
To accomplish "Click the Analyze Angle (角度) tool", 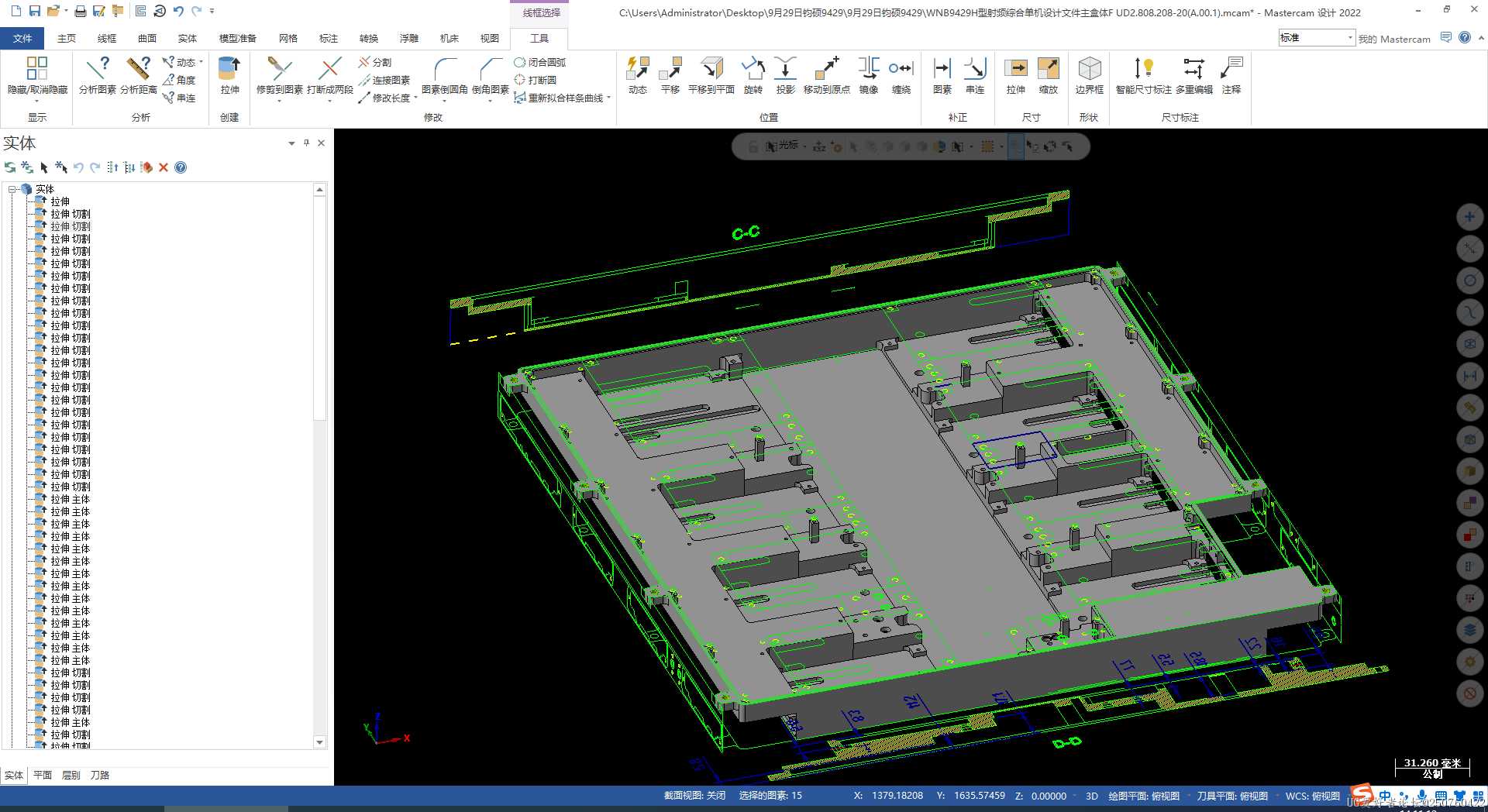I will pos(179,80).
